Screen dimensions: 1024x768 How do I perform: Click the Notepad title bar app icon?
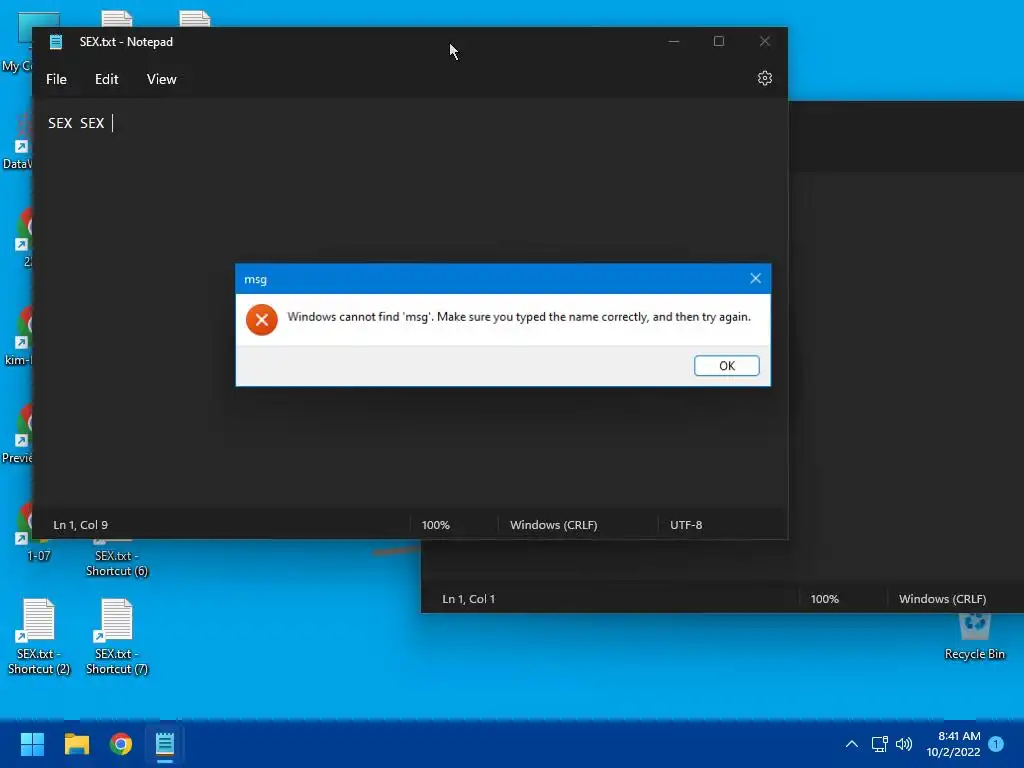[x=56, y=42]
